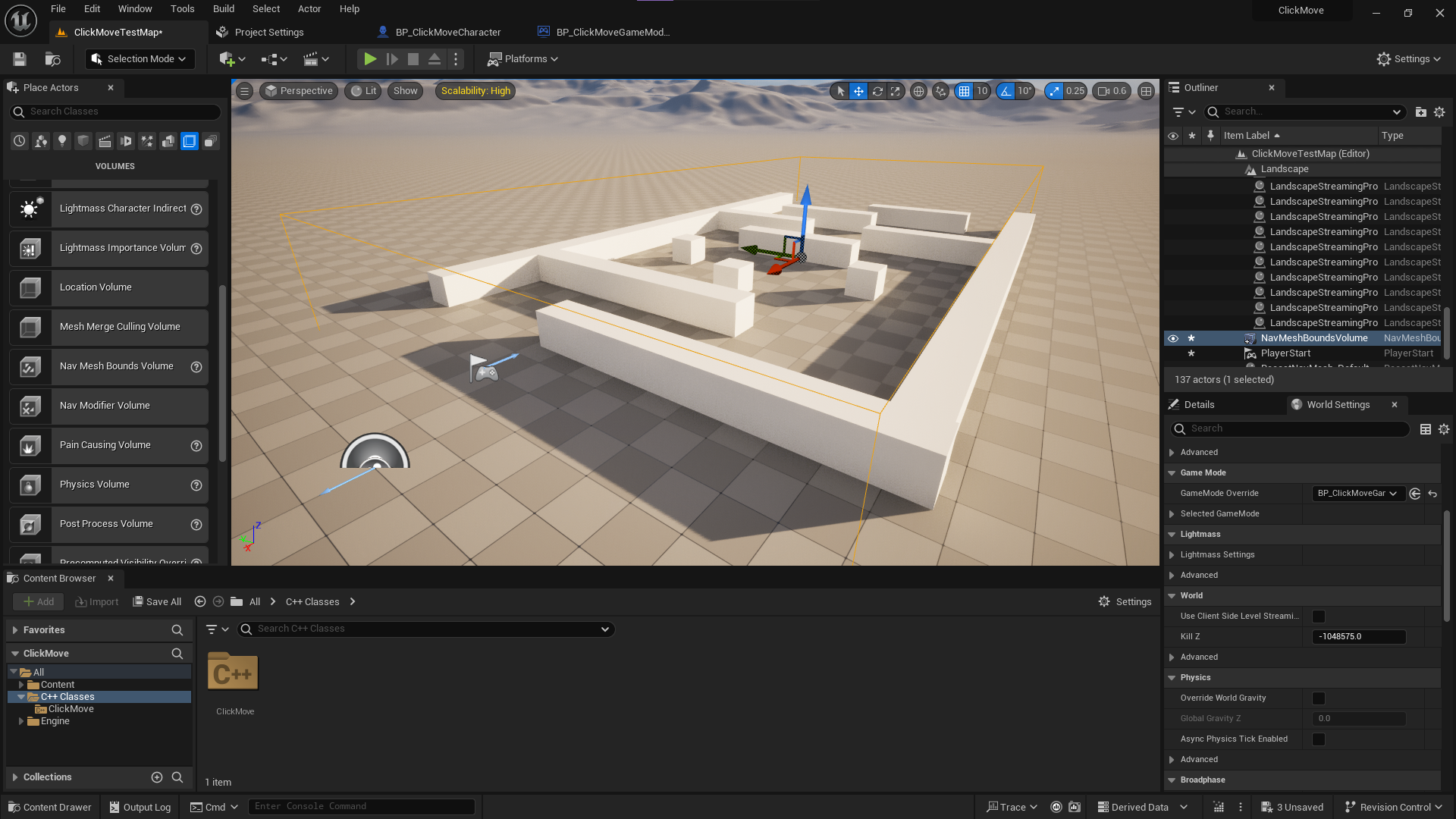Viewport: 1456px width, 819px height.
Task: Click the Save All button
Action: tap(157, 602)
